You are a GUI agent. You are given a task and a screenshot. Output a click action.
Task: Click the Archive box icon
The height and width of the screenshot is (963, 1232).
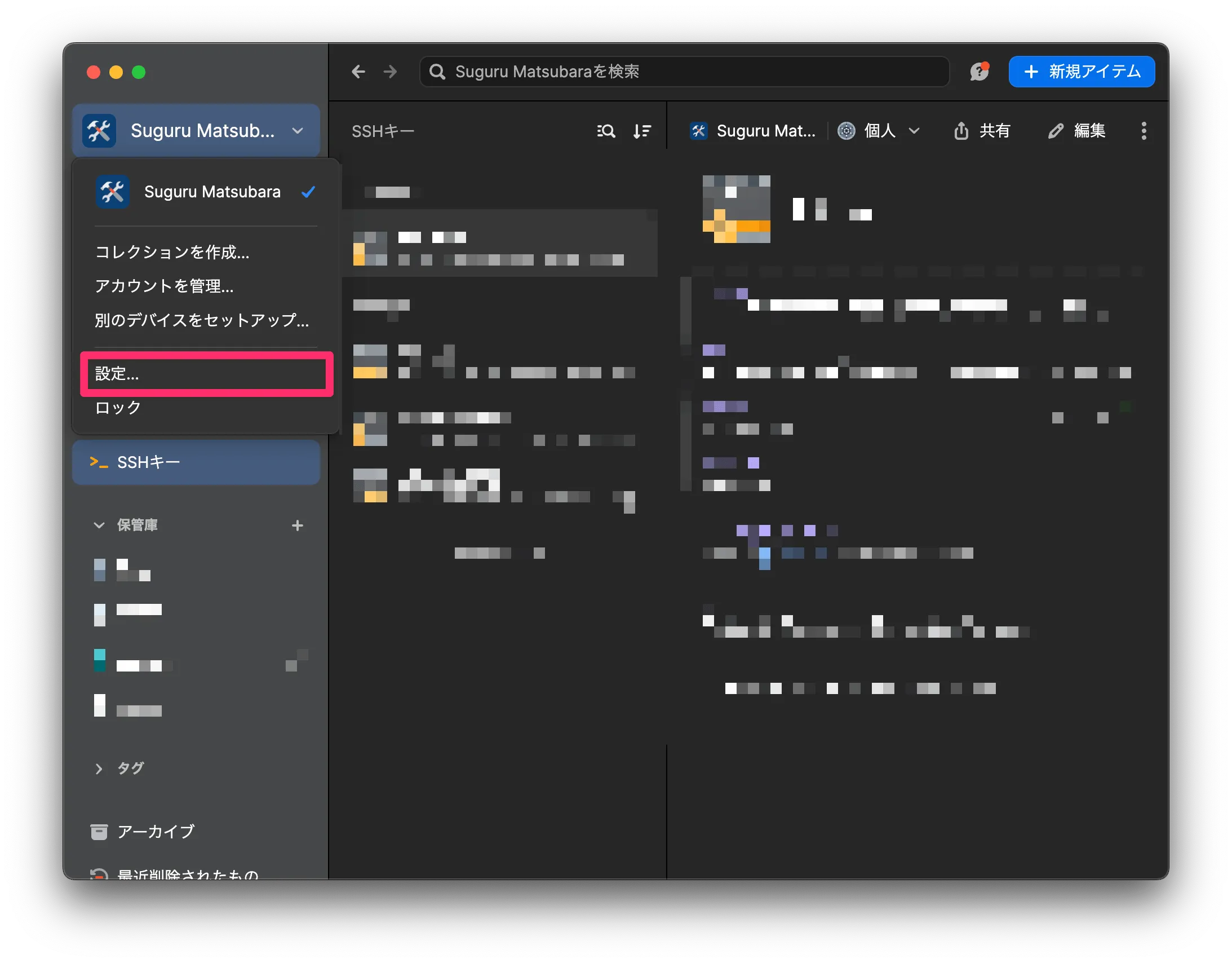(99, 832)
